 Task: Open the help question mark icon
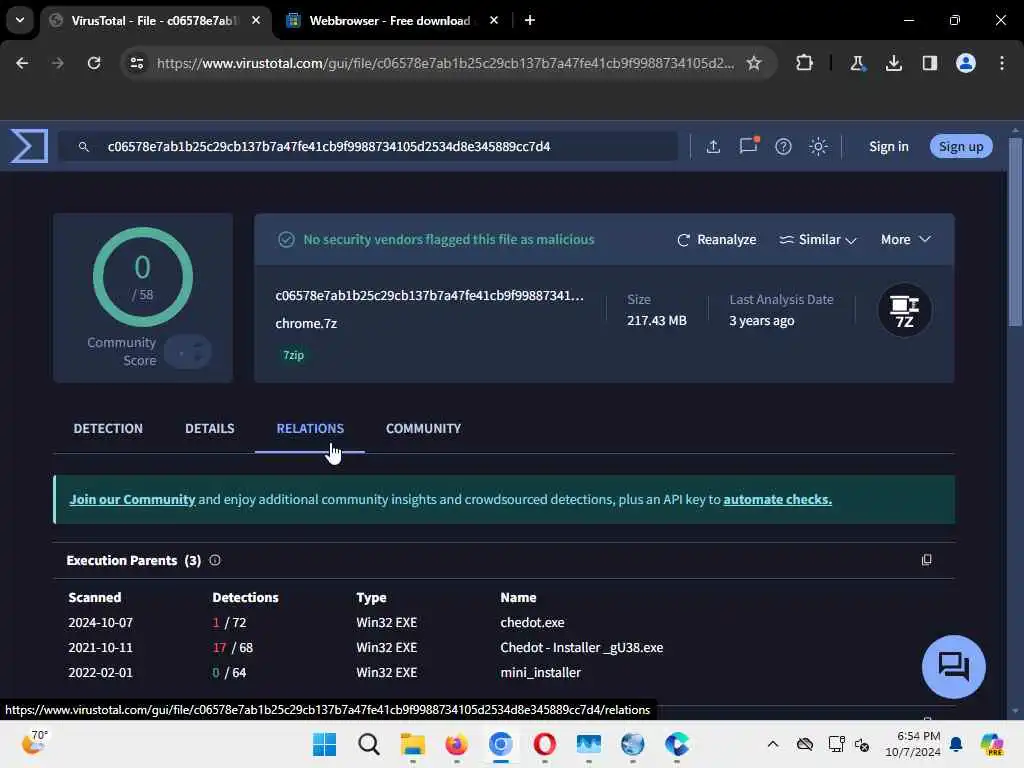783,146
